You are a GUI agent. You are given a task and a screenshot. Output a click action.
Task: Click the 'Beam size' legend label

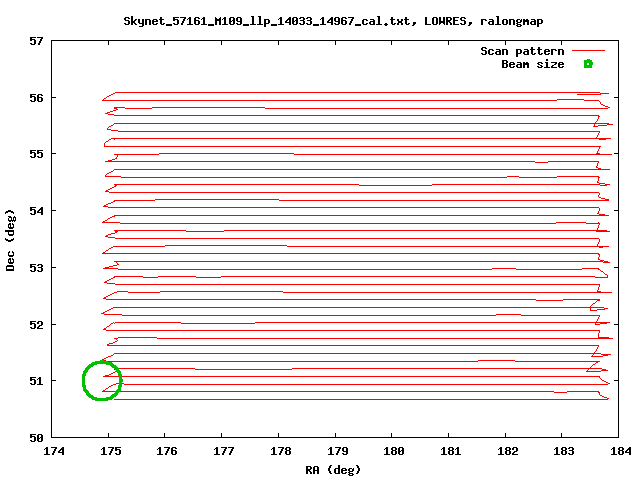pyautogui.click(x=533, y=64)
